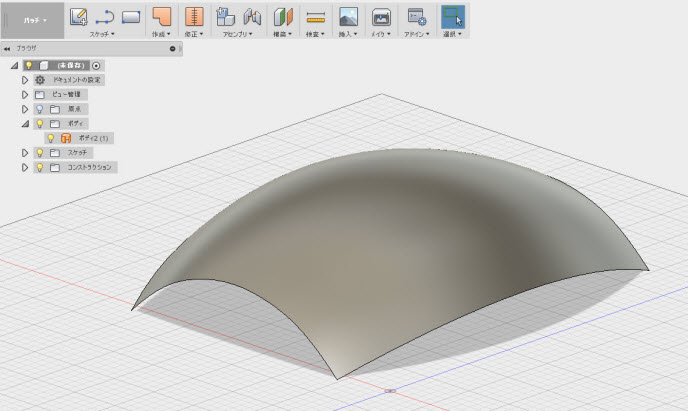Screen dimensions: 688x411
Task: Open the アセンブリ dropdown menu
Action: click(237, 34)
